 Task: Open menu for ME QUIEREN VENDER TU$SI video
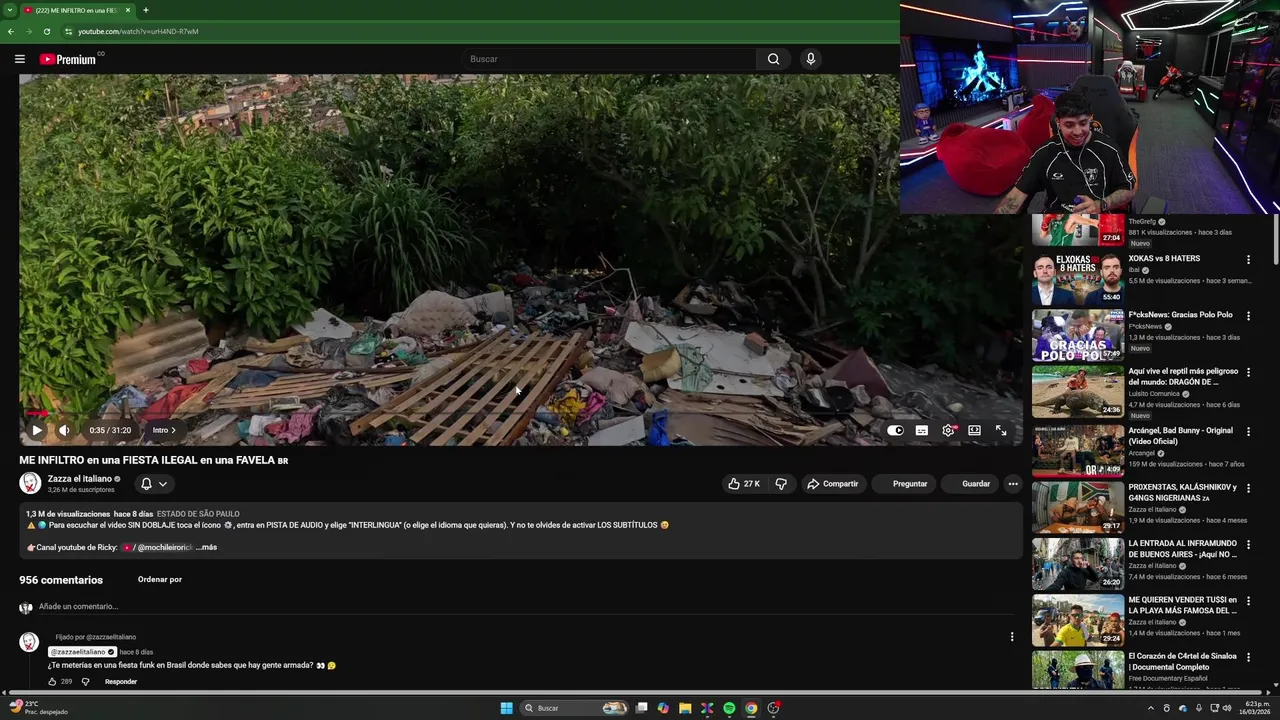point(1248,601)
